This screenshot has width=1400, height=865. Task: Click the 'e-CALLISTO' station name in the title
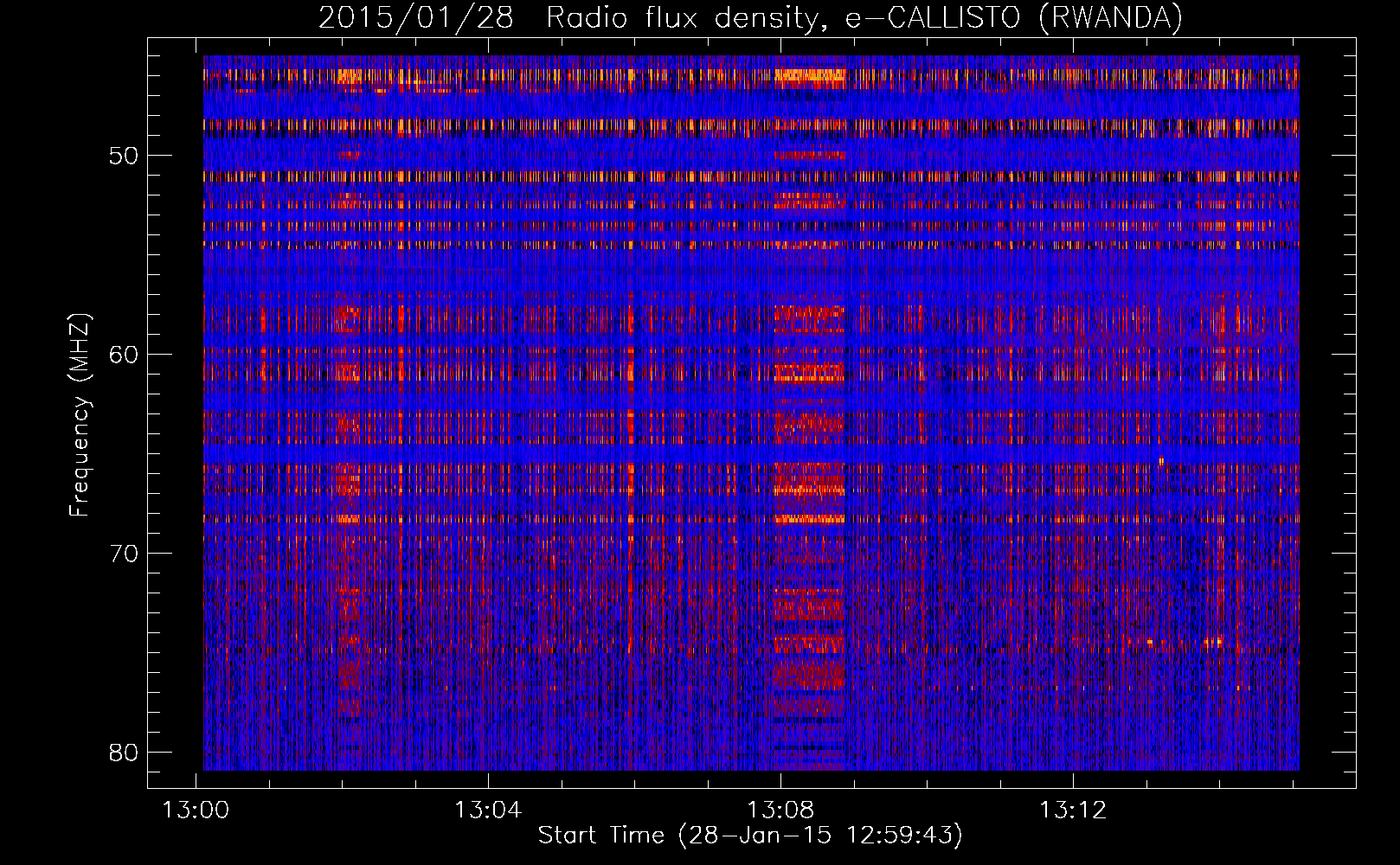934,17
